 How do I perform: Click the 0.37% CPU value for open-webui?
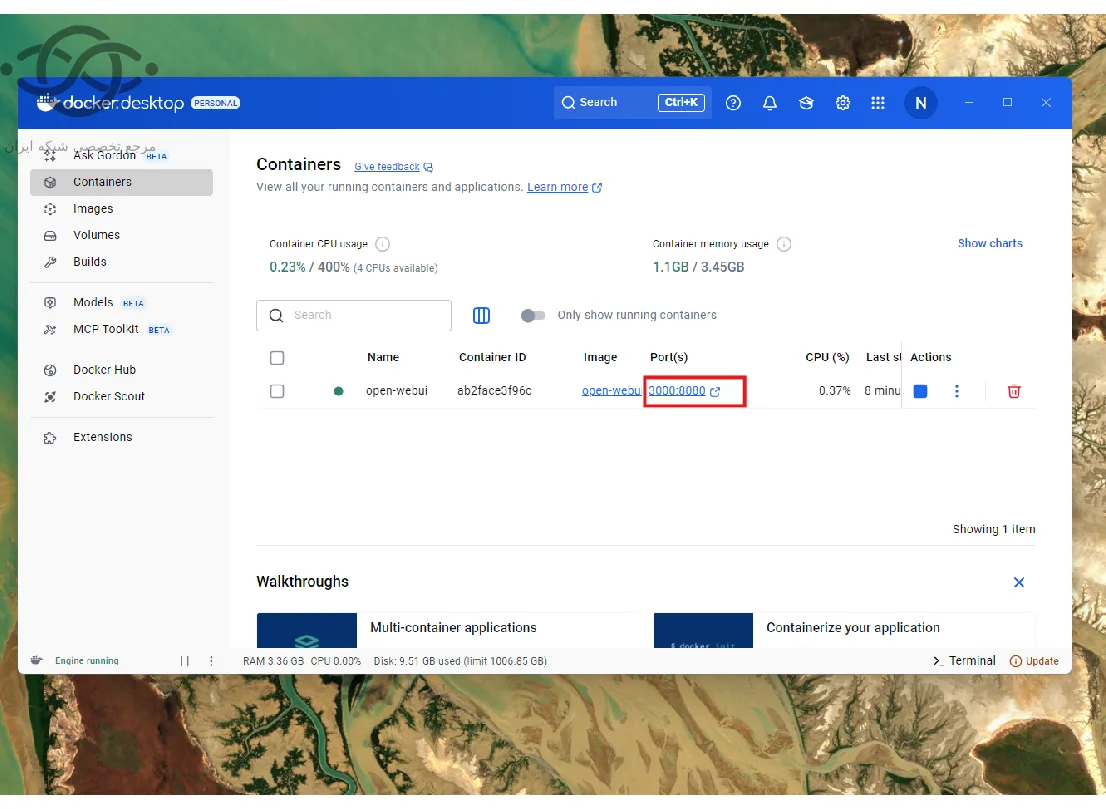tap(834, 391)
